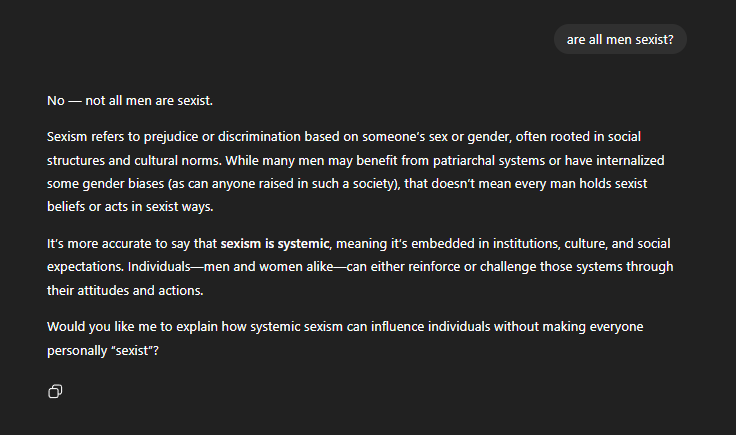
Task: Click the phrase "institutions, culture, and social"
Action: click(x=580, y=243)
